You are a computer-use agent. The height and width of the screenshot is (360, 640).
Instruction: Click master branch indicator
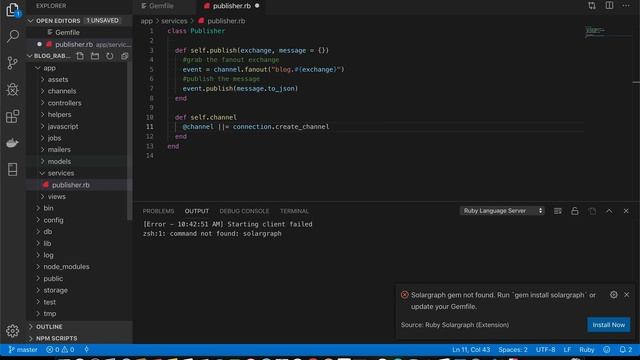[x=23, y=350]
